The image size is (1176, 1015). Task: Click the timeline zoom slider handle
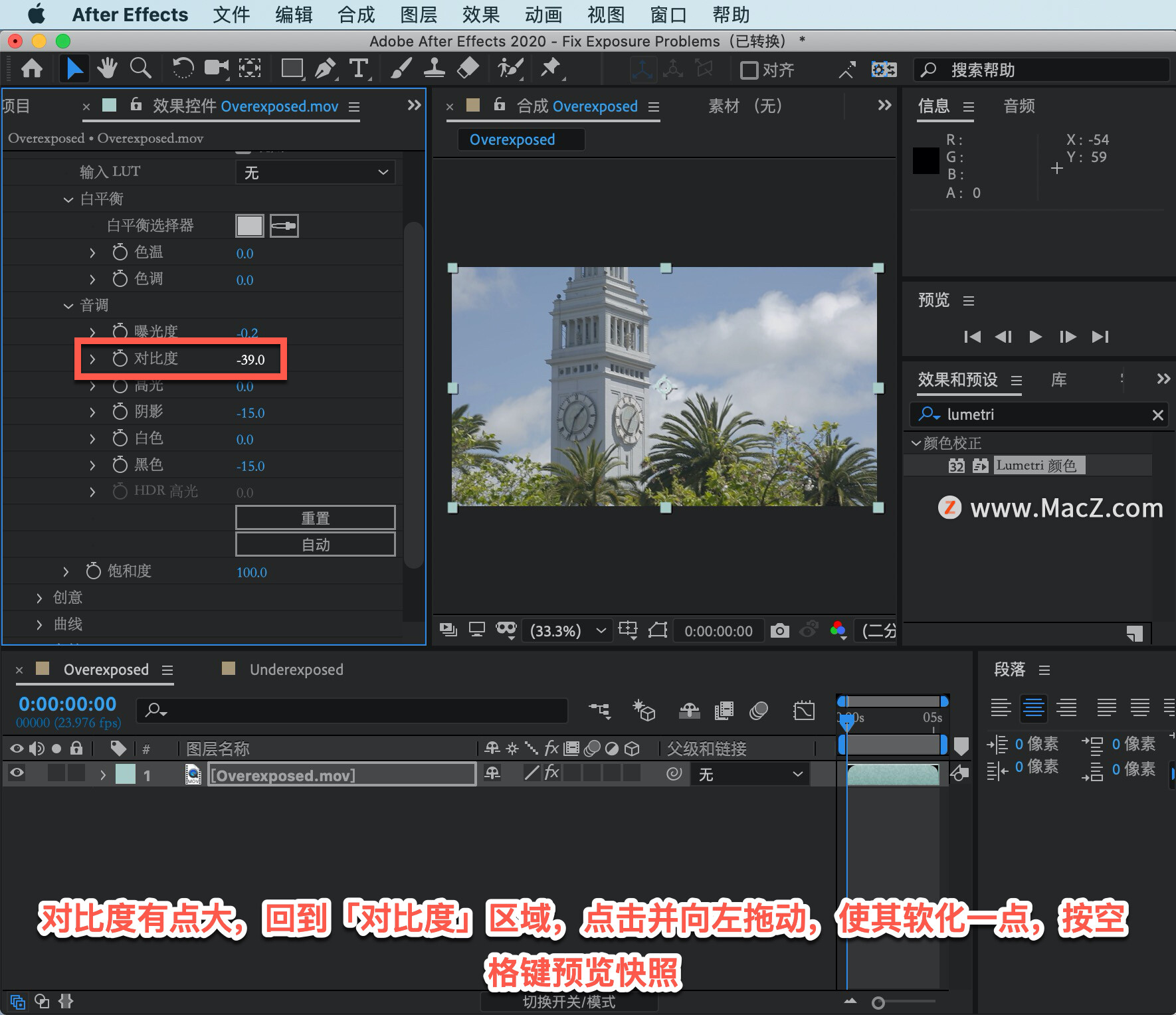[878, 1002]
